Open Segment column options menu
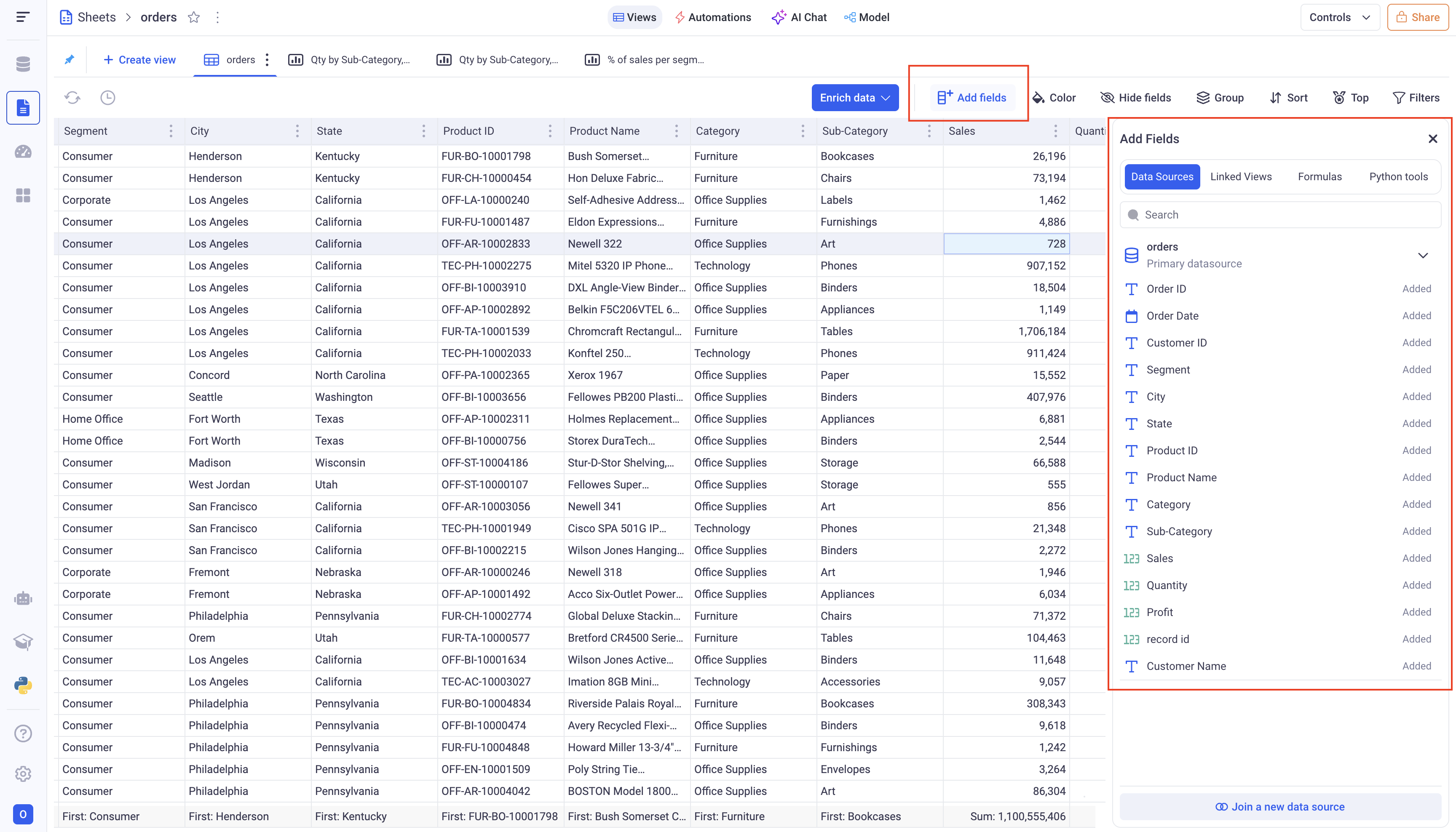The height and width of the screenshot is (832, 1456). tap(171, 131)
